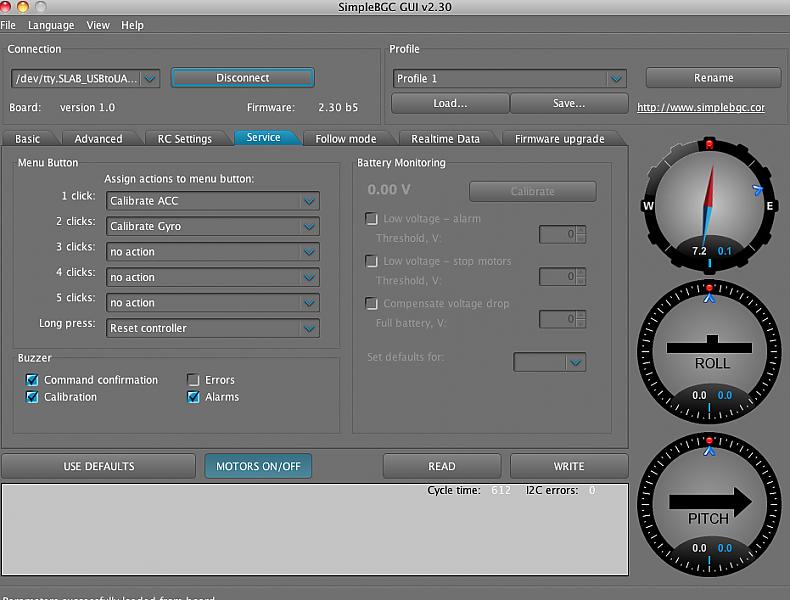Viewport: 790px width, 600px height.
Task: Click the I2C errors value
Action: point(592,490)
